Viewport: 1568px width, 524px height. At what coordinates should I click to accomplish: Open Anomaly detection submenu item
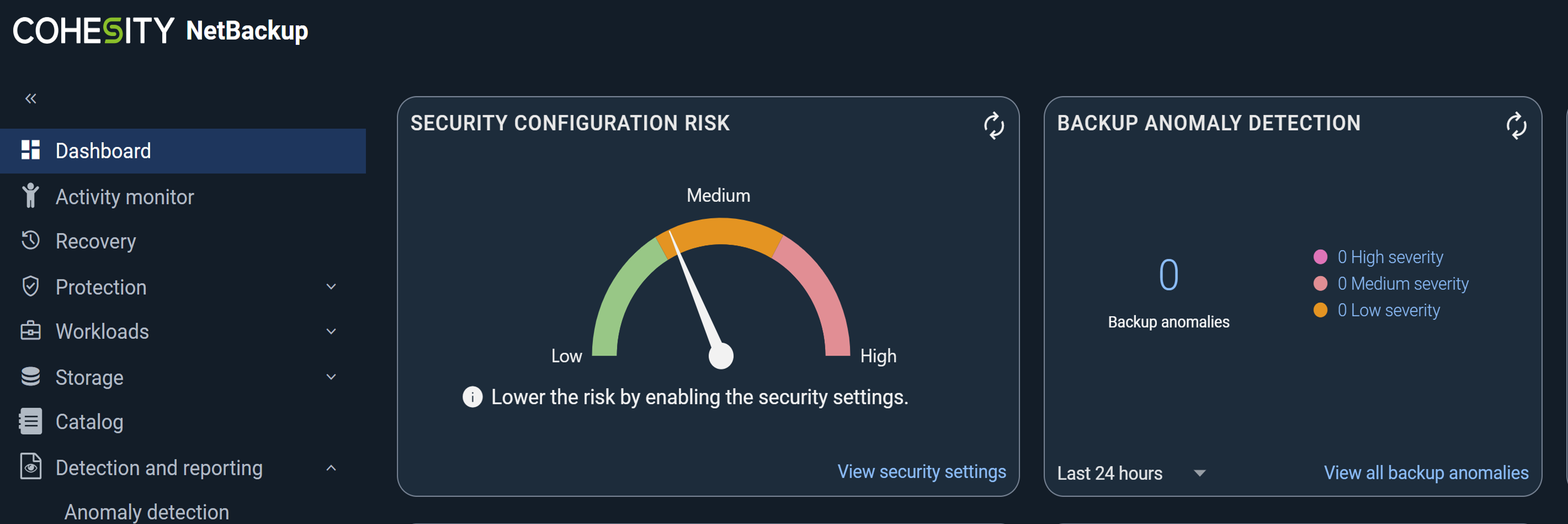[x=147, y=512]
